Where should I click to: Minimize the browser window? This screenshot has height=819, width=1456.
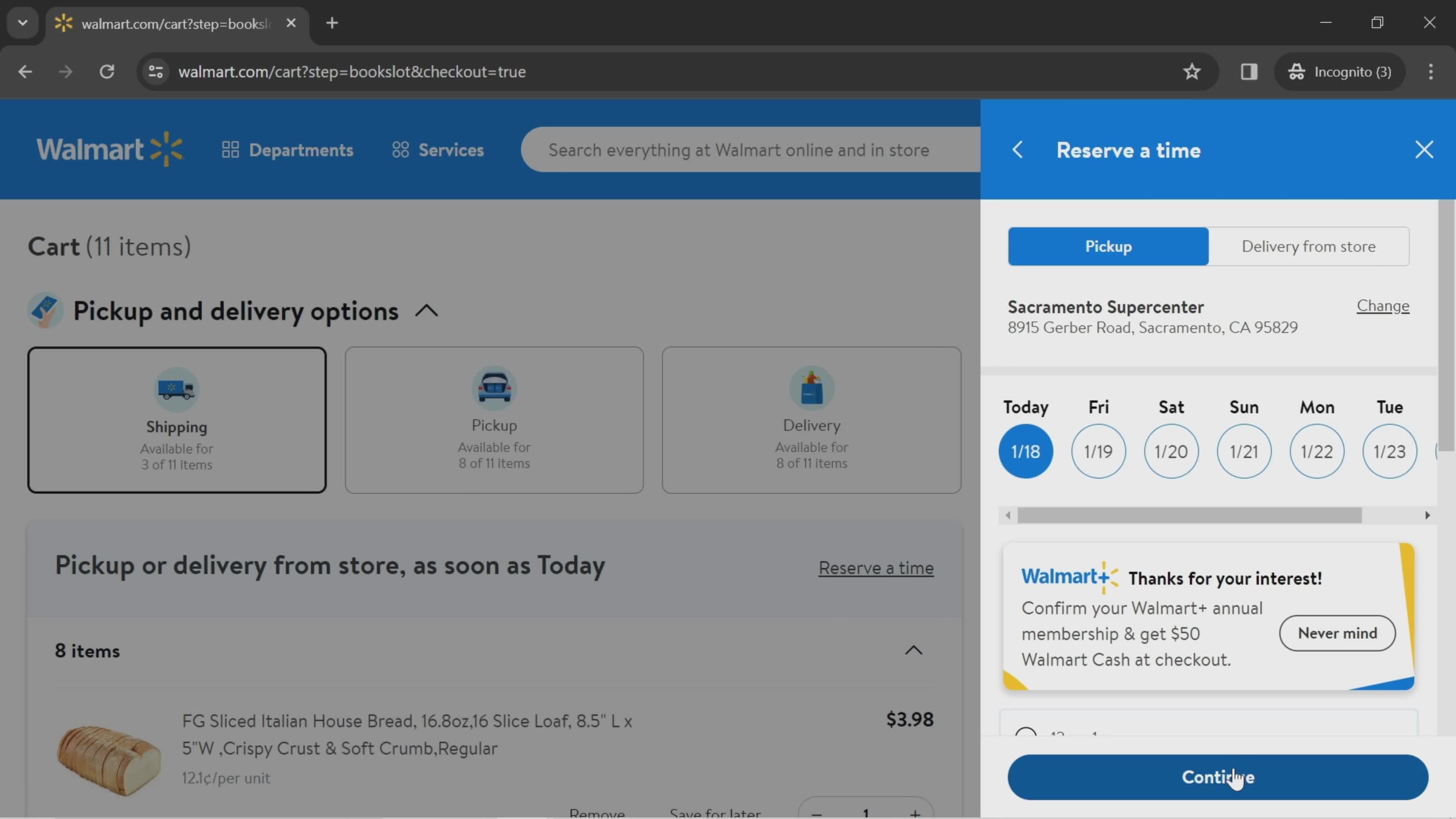(1326, 23)
